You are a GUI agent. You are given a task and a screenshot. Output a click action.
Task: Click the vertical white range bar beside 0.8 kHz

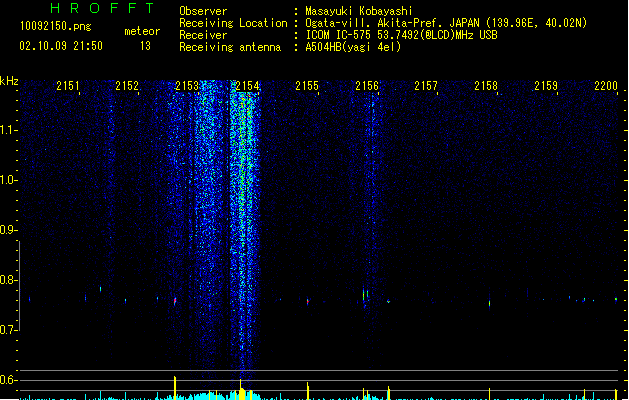pos(19,286)
